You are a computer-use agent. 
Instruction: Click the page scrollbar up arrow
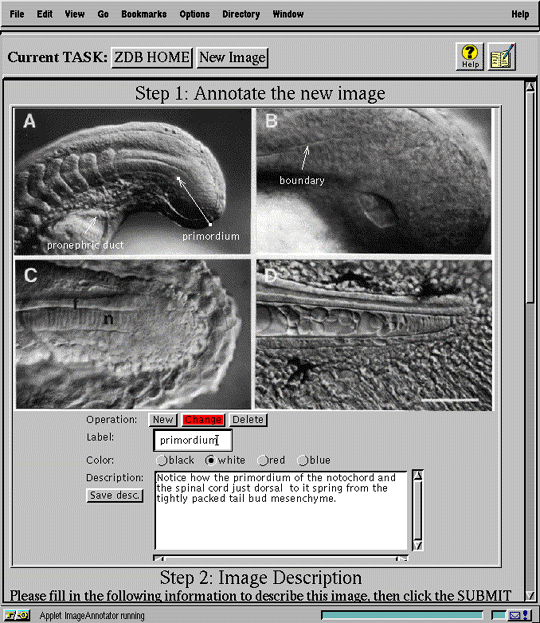[x=530, y=87]
